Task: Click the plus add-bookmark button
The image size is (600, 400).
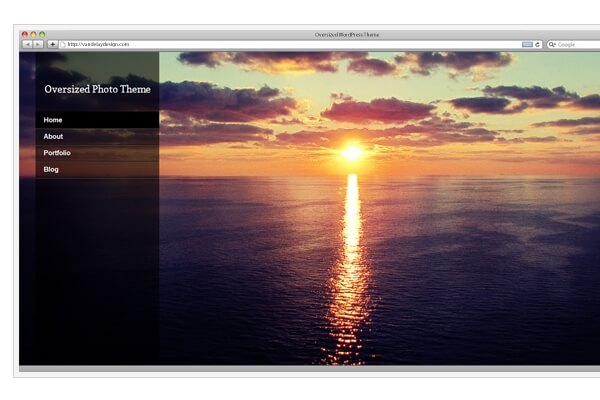Action: [x=52, y=44]
